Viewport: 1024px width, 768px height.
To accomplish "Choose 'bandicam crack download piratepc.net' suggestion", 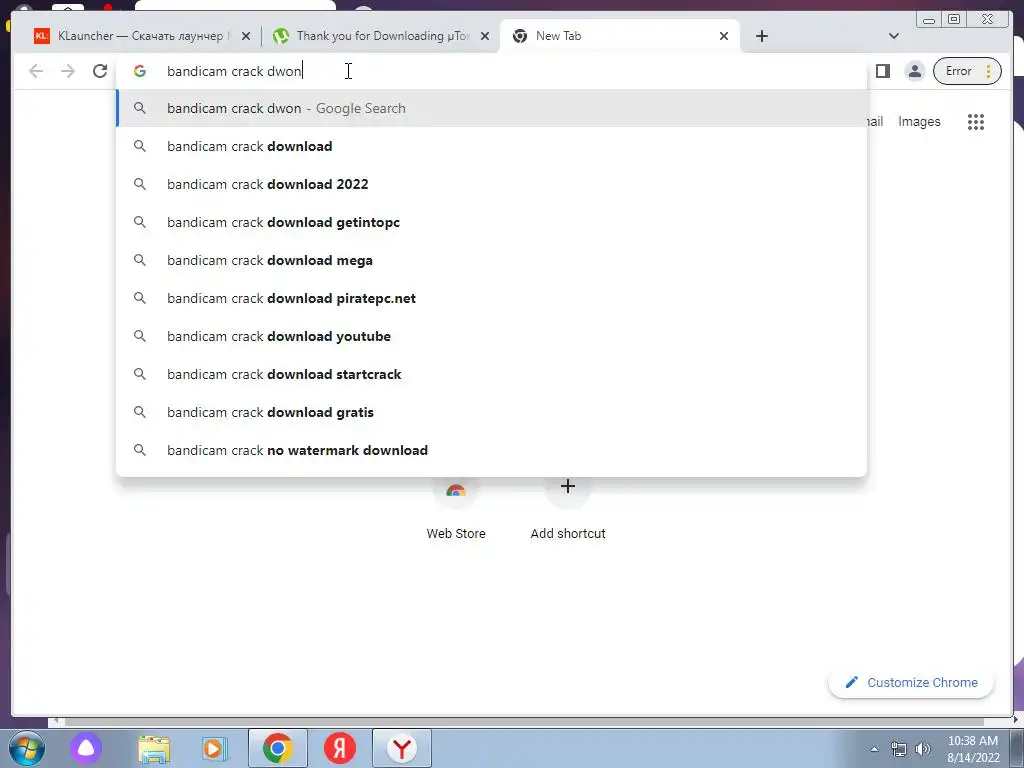I will click(491, 298).
